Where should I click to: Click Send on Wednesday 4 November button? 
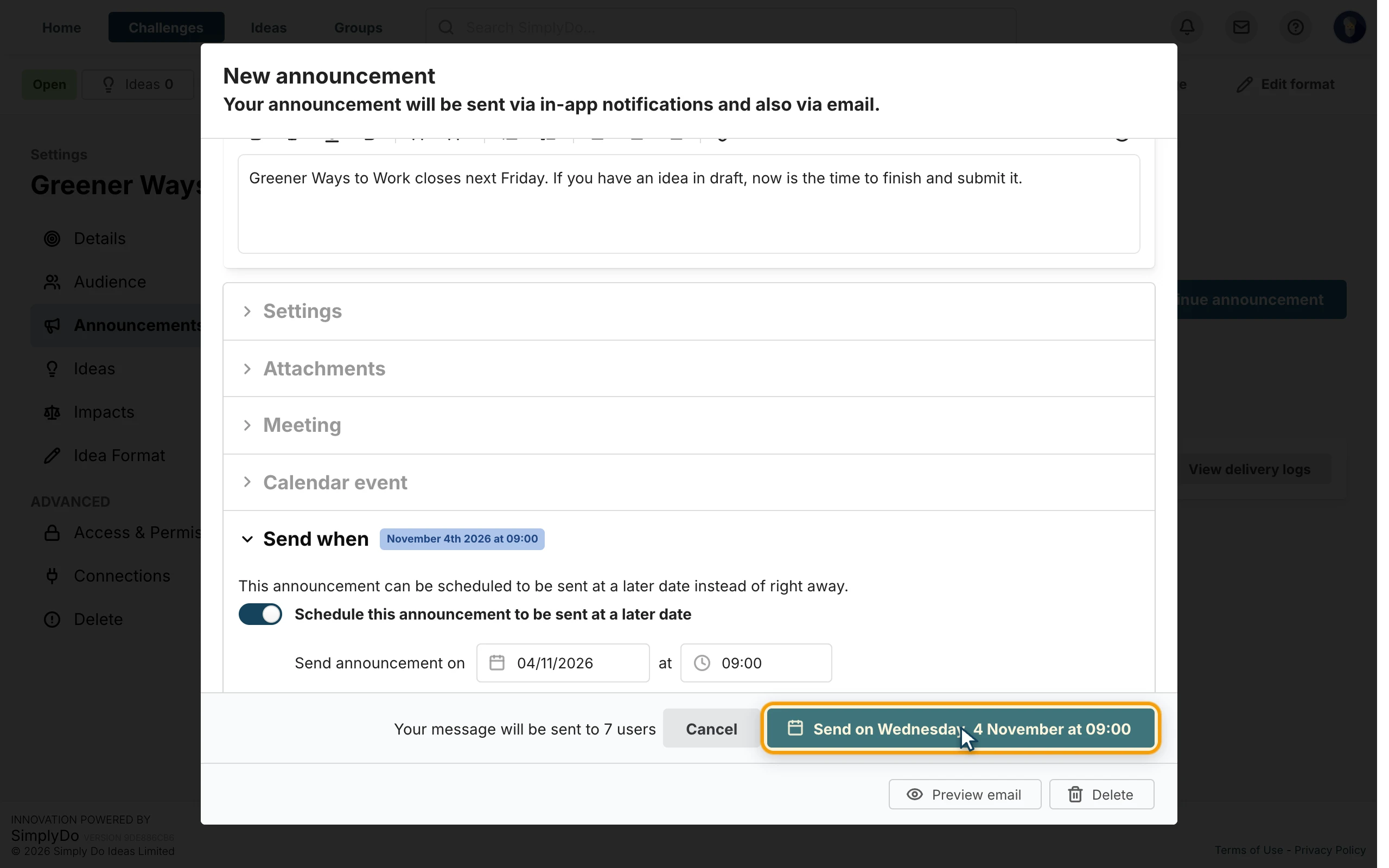(x=960, y=729)
